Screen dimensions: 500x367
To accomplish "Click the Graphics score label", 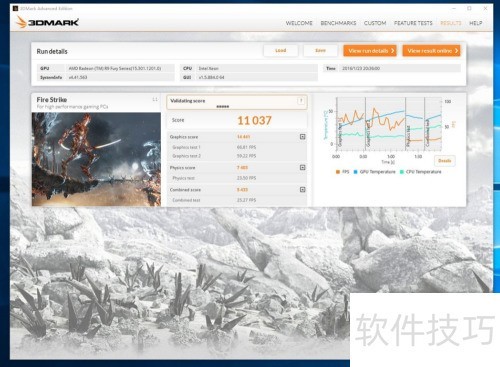I will pos(184,137).
